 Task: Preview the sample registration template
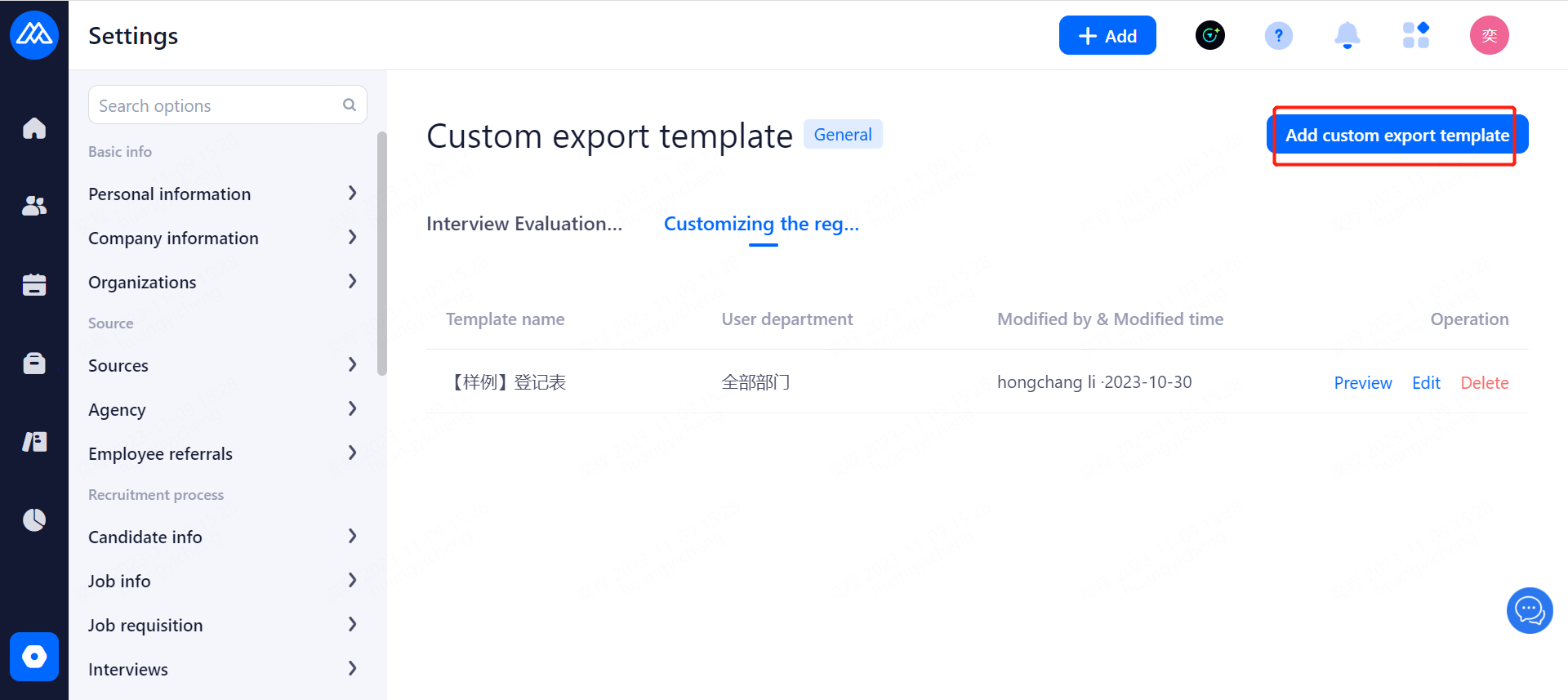pos(1362,383)
